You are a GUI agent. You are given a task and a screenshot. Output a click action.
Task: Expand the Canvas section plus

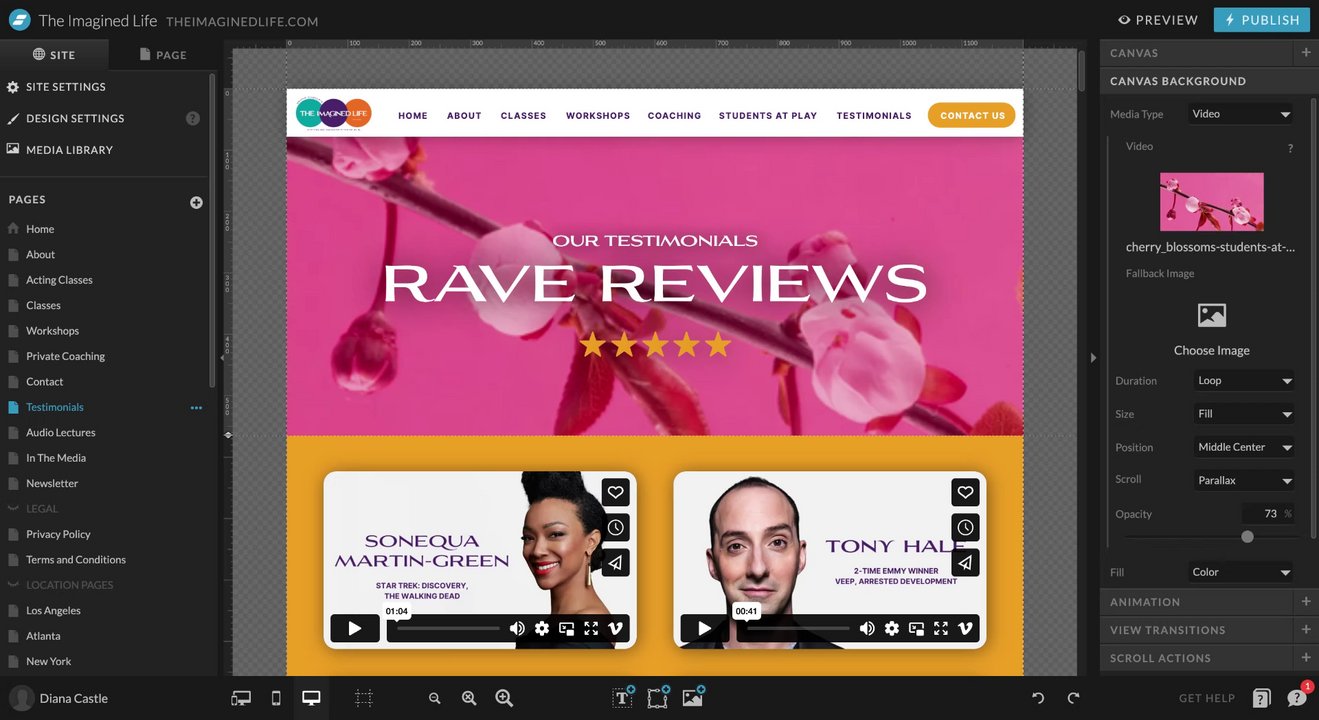(x=1306, y=53)
